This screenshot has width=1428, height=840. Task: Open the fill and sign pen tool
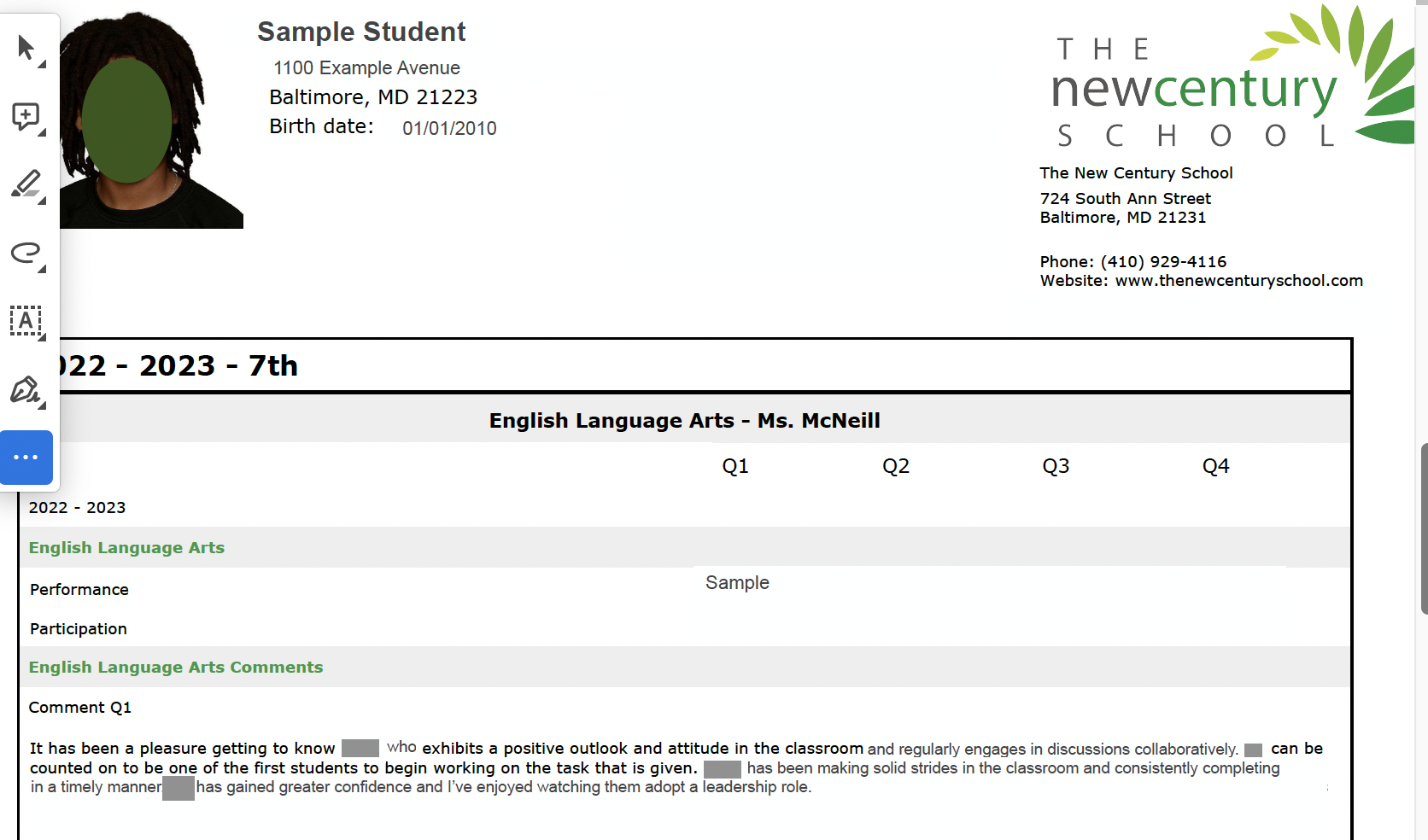[26, 390]
